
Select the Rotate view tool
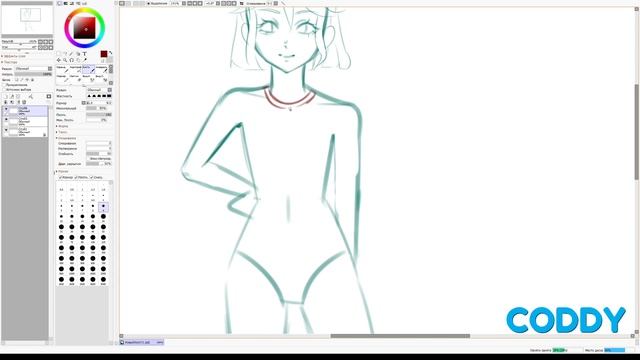click(71, 60)
